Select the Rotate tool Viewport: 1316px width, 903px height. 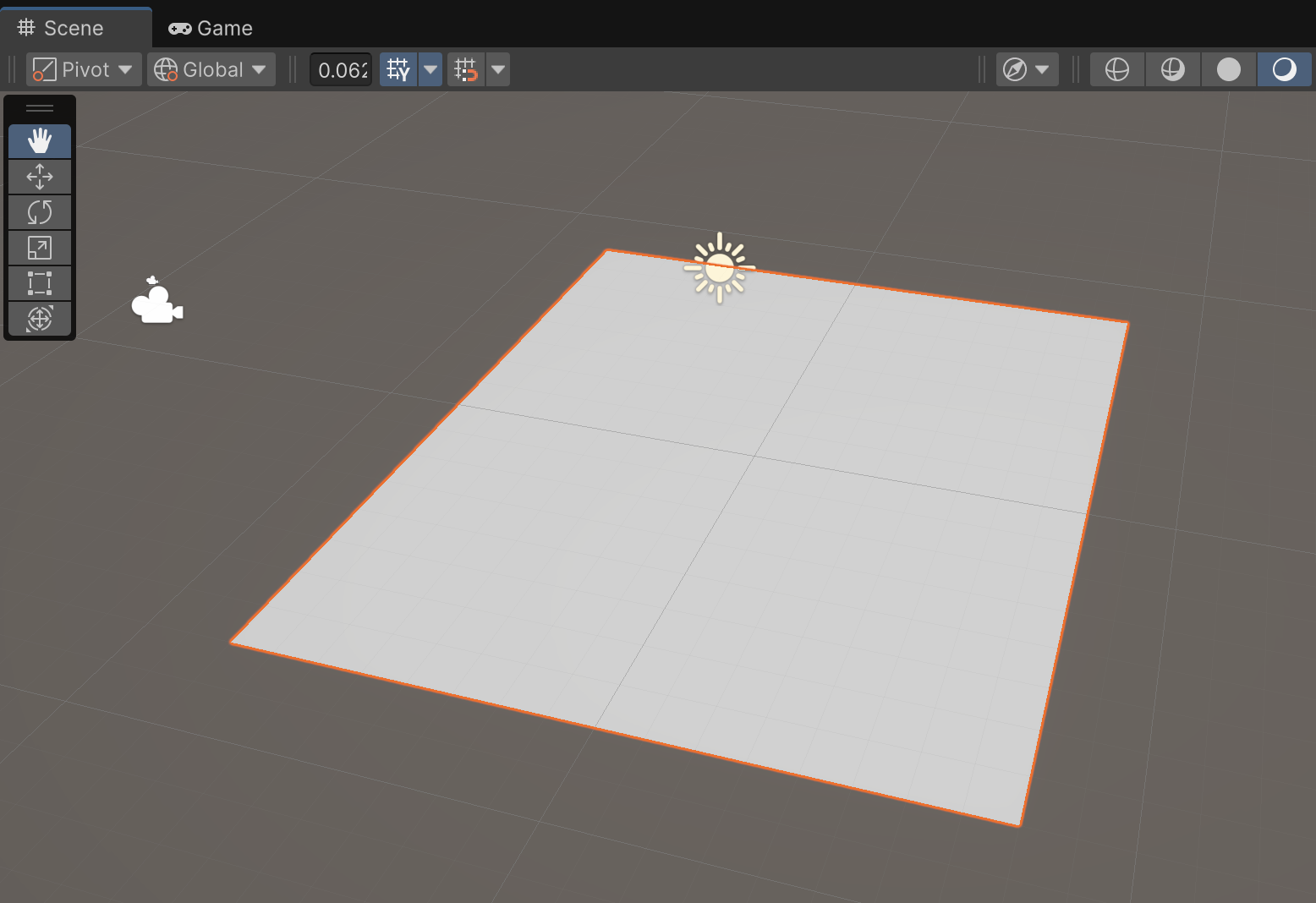[40, 212]
